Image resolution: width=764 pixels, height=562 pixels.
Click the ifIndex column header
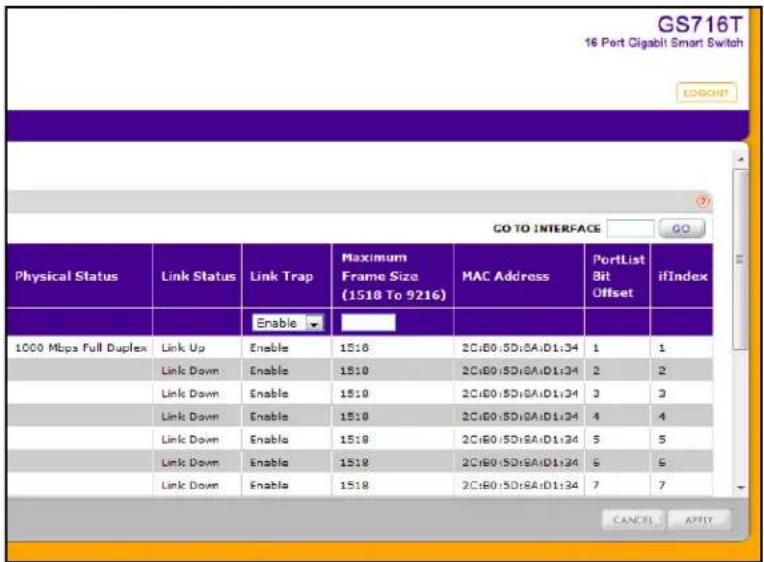click(683, 276)
